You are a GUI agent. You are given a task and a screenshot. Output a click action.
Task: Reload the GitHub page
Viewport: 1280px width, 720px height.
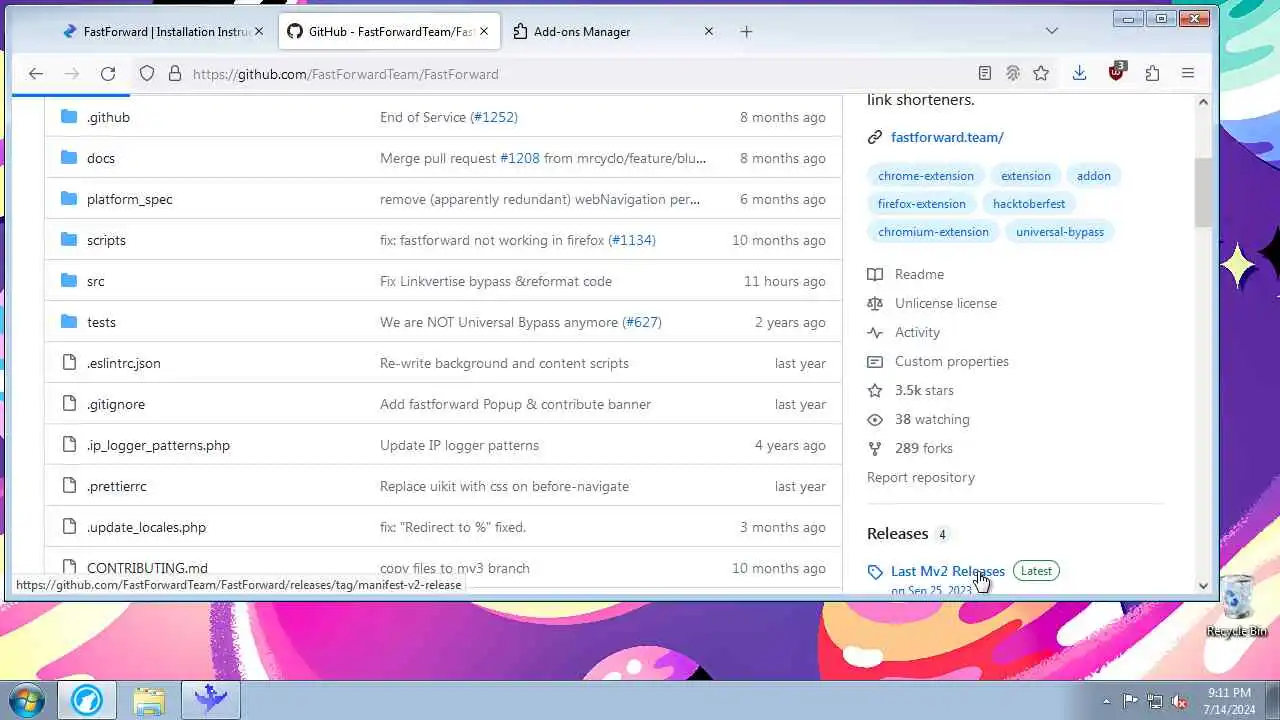[108, 74]
